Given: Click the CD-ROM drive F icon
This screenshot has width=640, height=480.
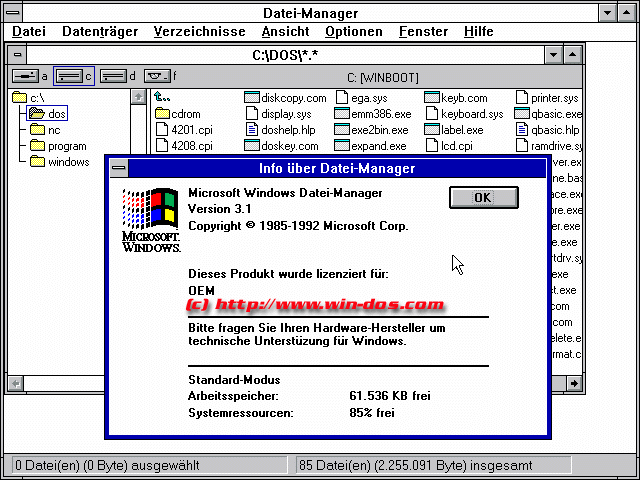Looking at the screenshot, I should 156,76.
